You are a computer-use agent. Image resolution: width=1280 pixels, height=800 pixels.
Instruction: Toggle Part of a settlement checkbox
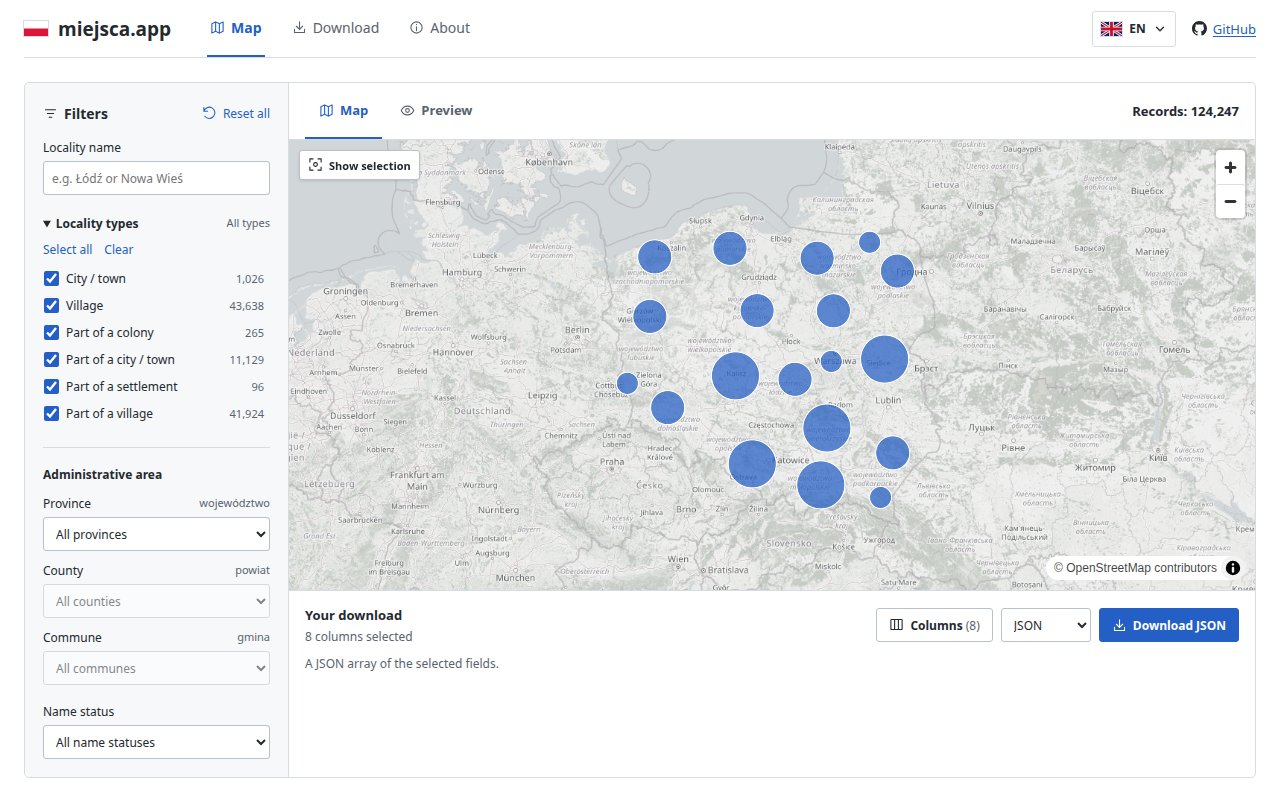pos(51,387)
